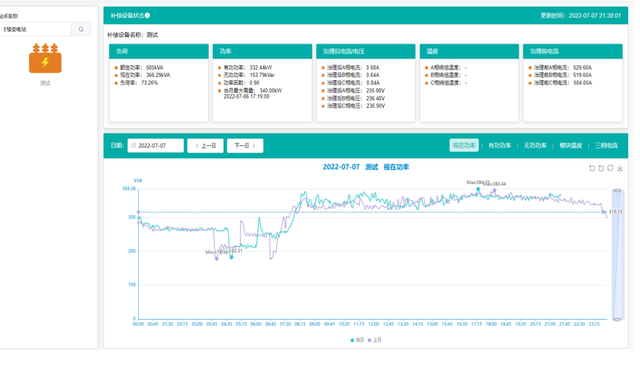Click the 功率 card header
Viewport: 640px width, 365px height.
click(x=262, y=51)
